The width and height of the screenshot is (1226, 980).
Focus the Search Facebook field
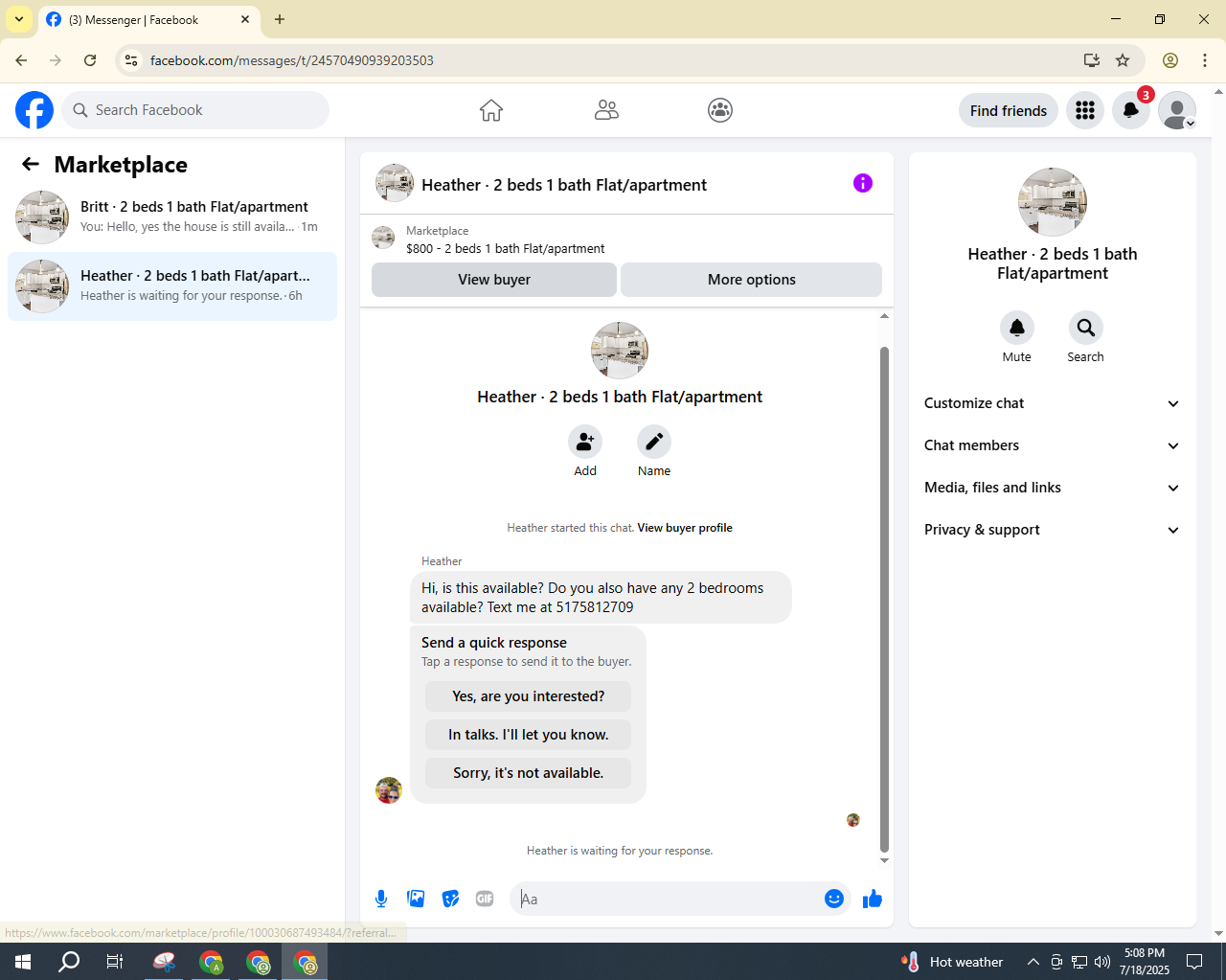(195, 110)
